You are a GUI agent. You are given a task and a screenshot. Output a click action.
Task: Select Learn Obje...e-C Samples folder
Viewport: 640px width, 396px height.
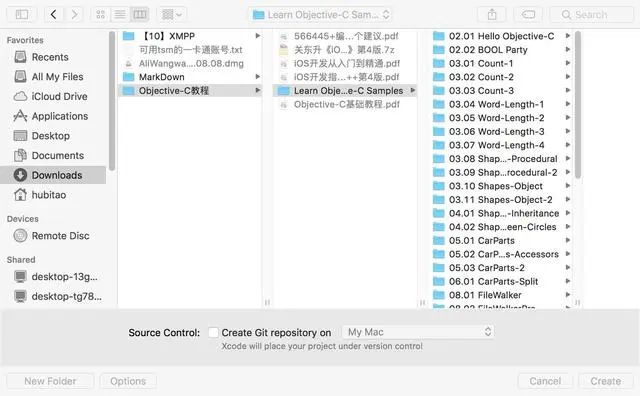tap(345, 90)
